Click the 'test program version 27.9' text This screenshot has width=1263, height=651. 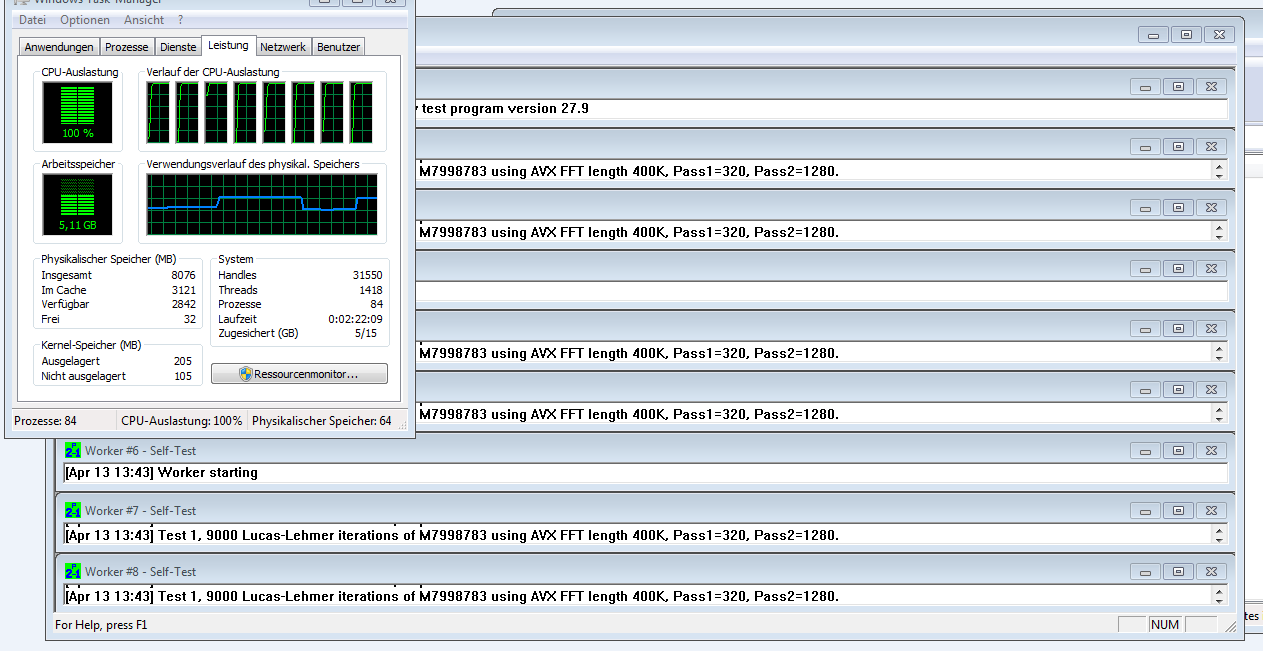pos(504,108)
